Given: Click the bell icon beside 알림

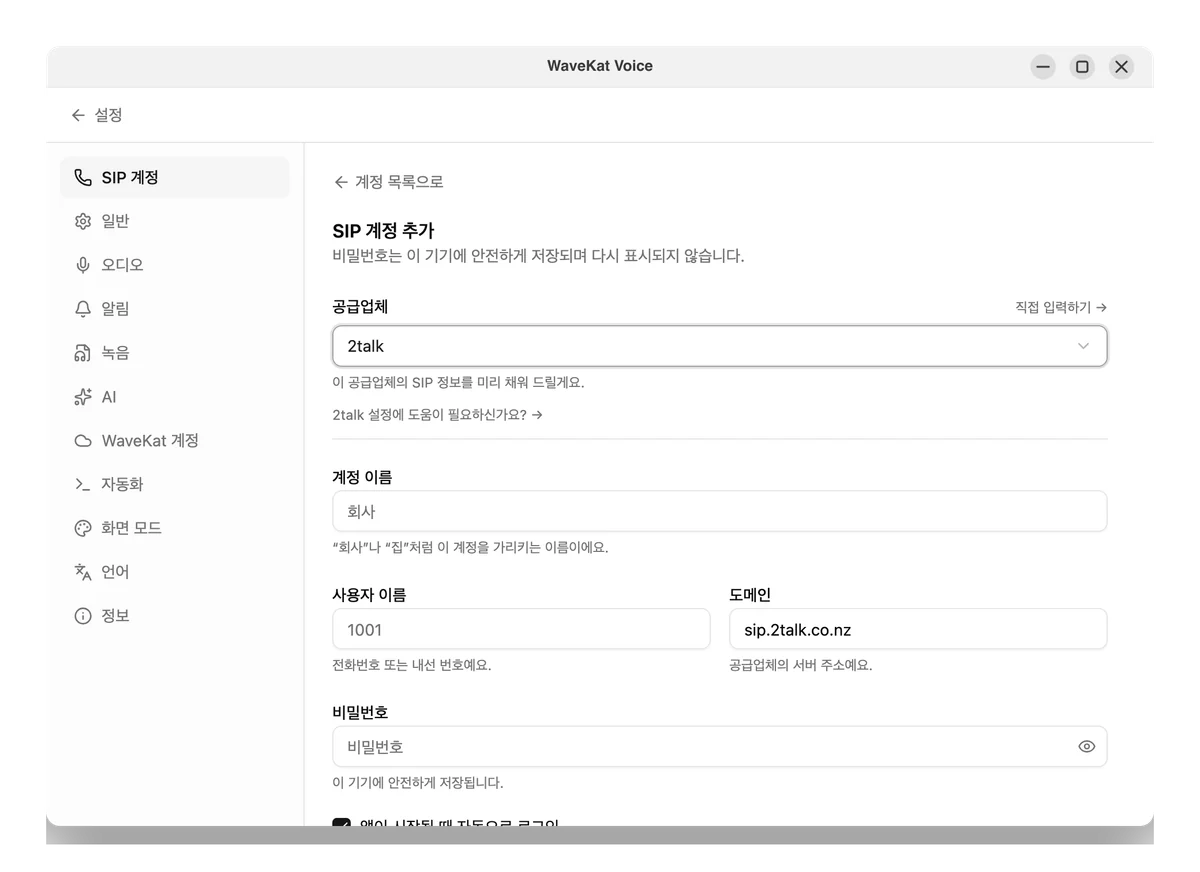Looking at the screenshot, I should tap(83, 309).
